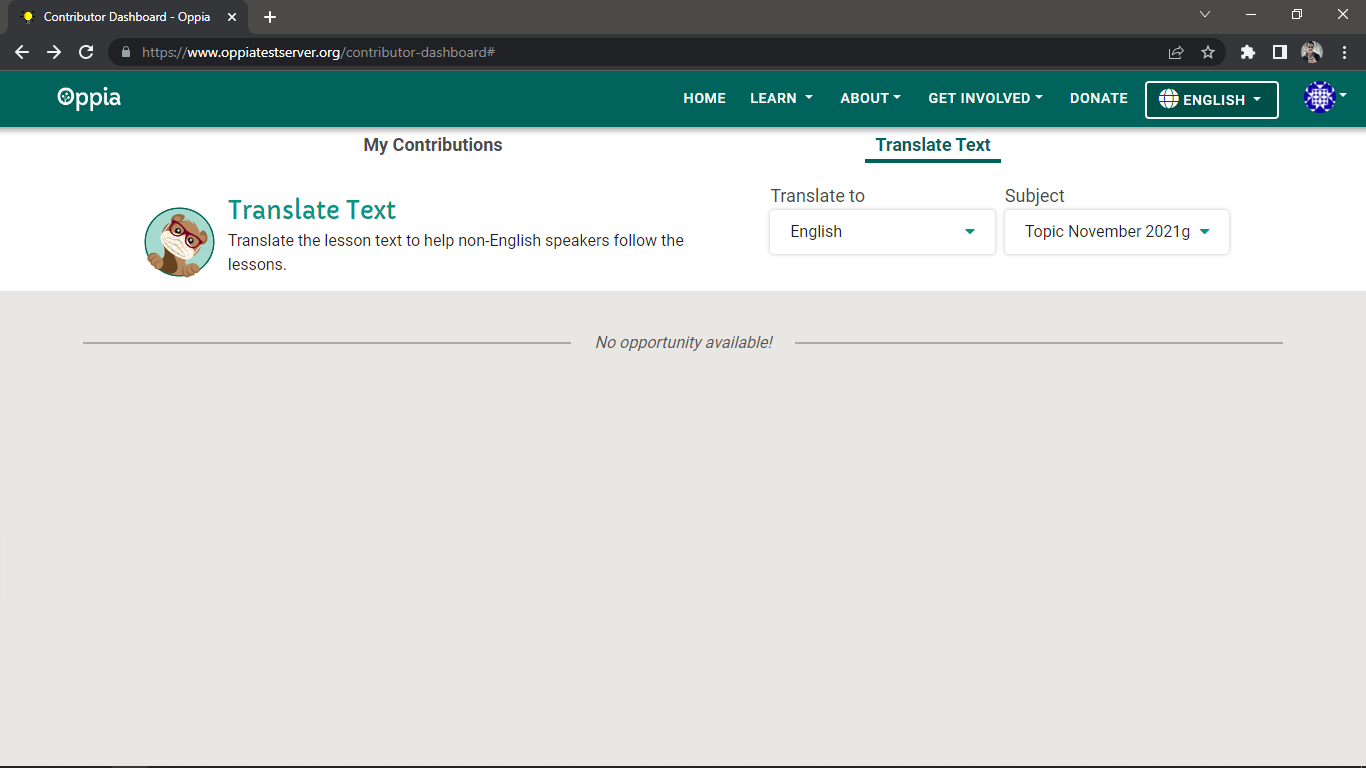Bookmark this page with the star icon
This screenshot has height=768, width=1366.
[x=1208, y=52]
